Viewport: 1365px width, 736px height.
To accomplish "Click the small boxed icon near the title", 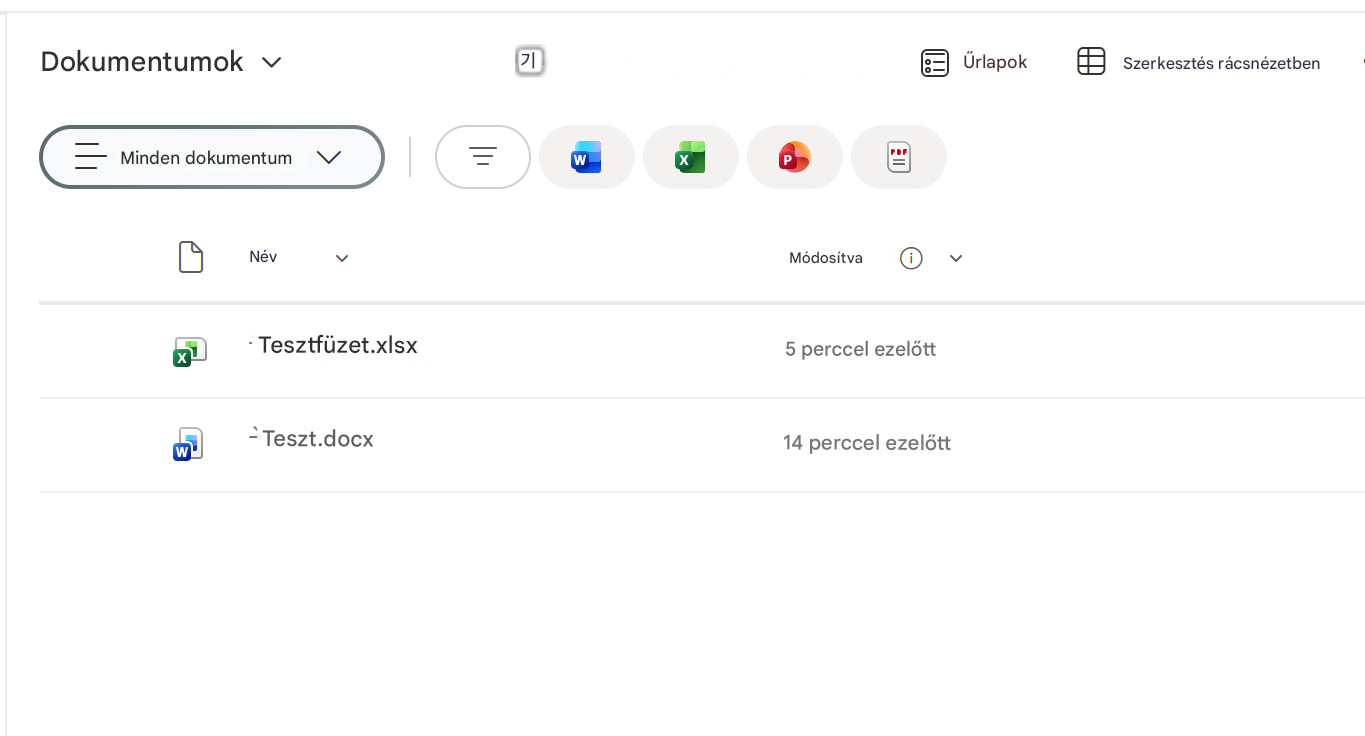I will pyautogui.click(x=530, y=61).
